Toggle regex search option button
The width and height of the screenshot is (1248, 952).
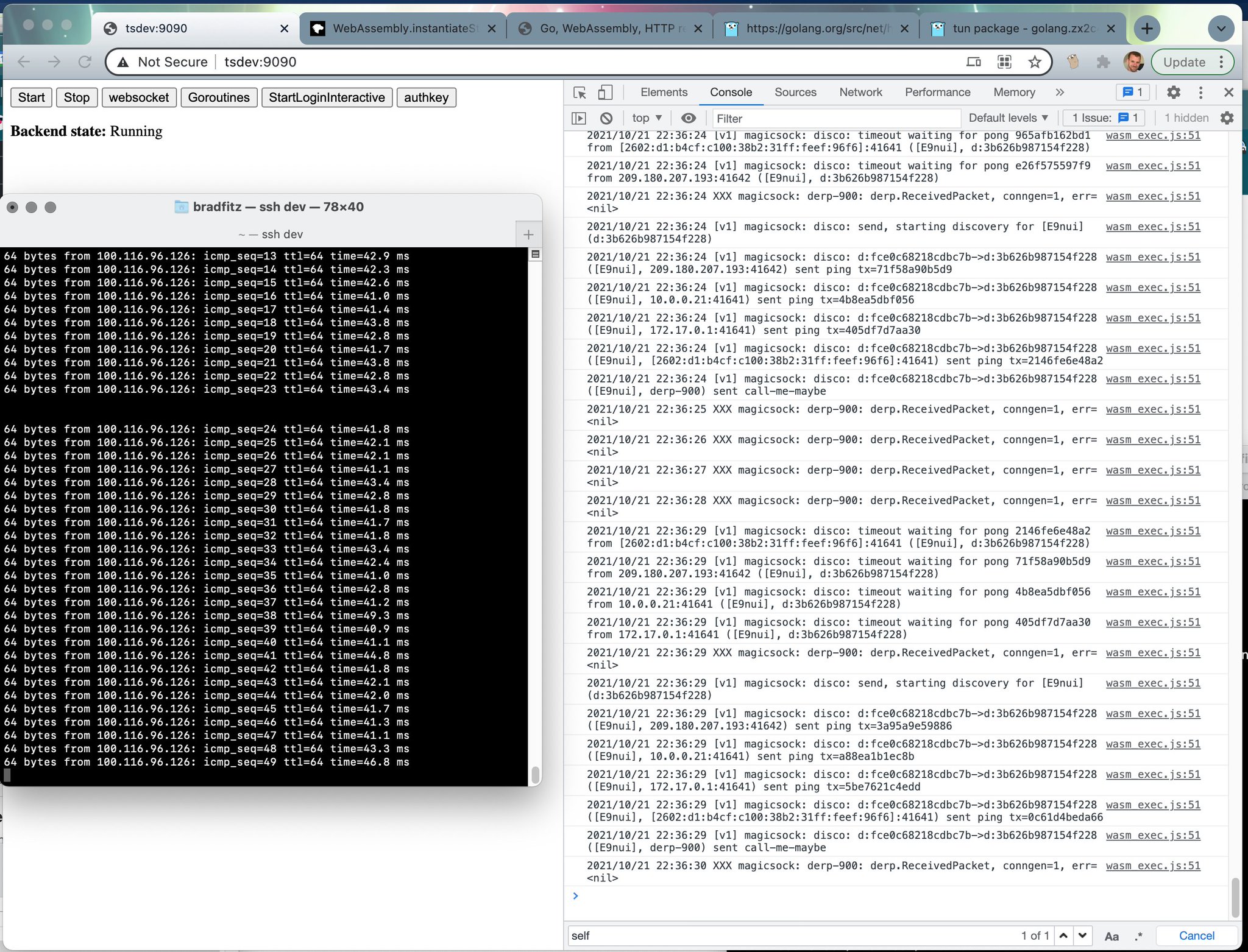1138,936
